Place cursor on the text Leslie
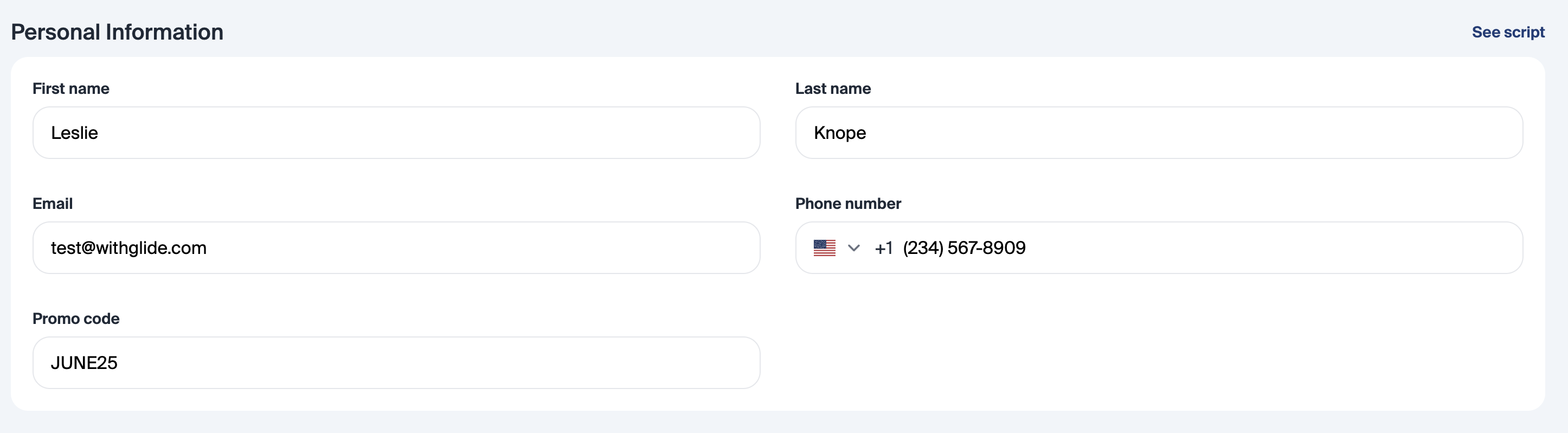 [74, 133]
